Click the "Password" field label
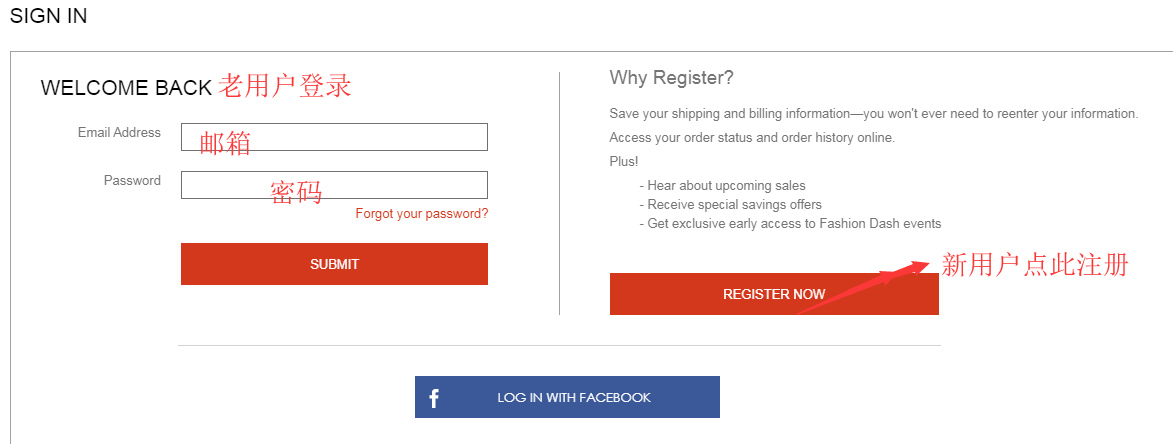 pyautogui.click(x=132, y=181)
